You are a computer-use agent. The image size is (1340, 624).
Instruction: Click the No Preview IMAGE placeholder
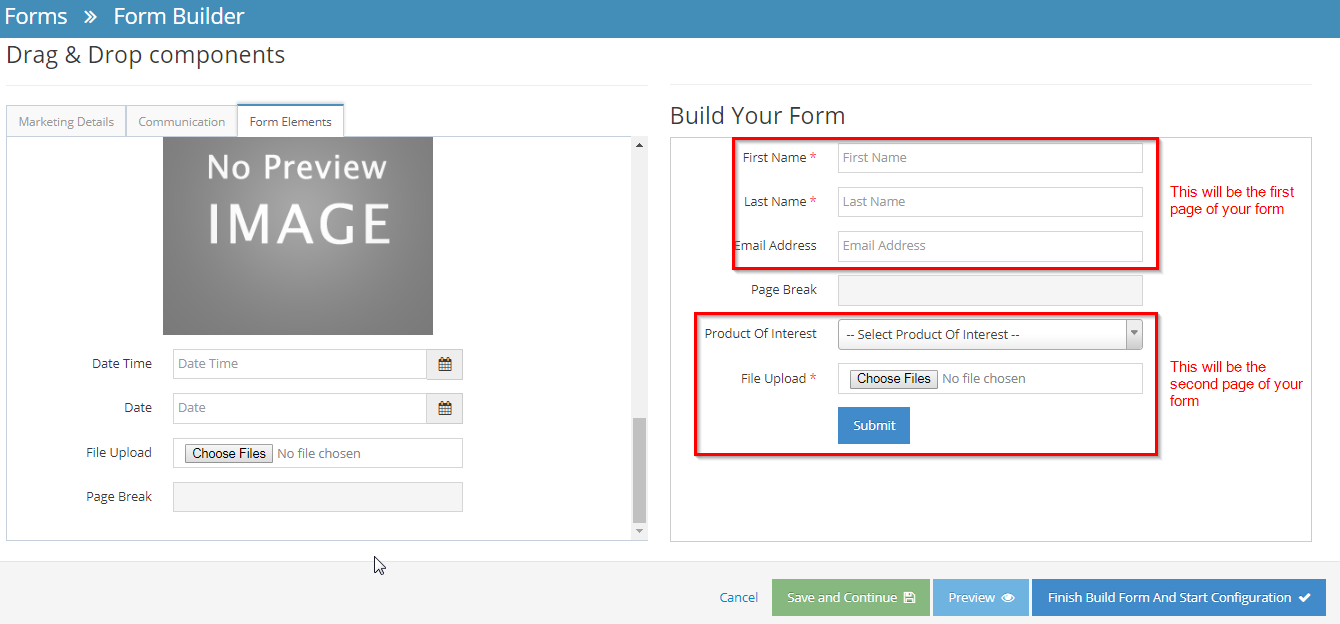coord(297,235)
